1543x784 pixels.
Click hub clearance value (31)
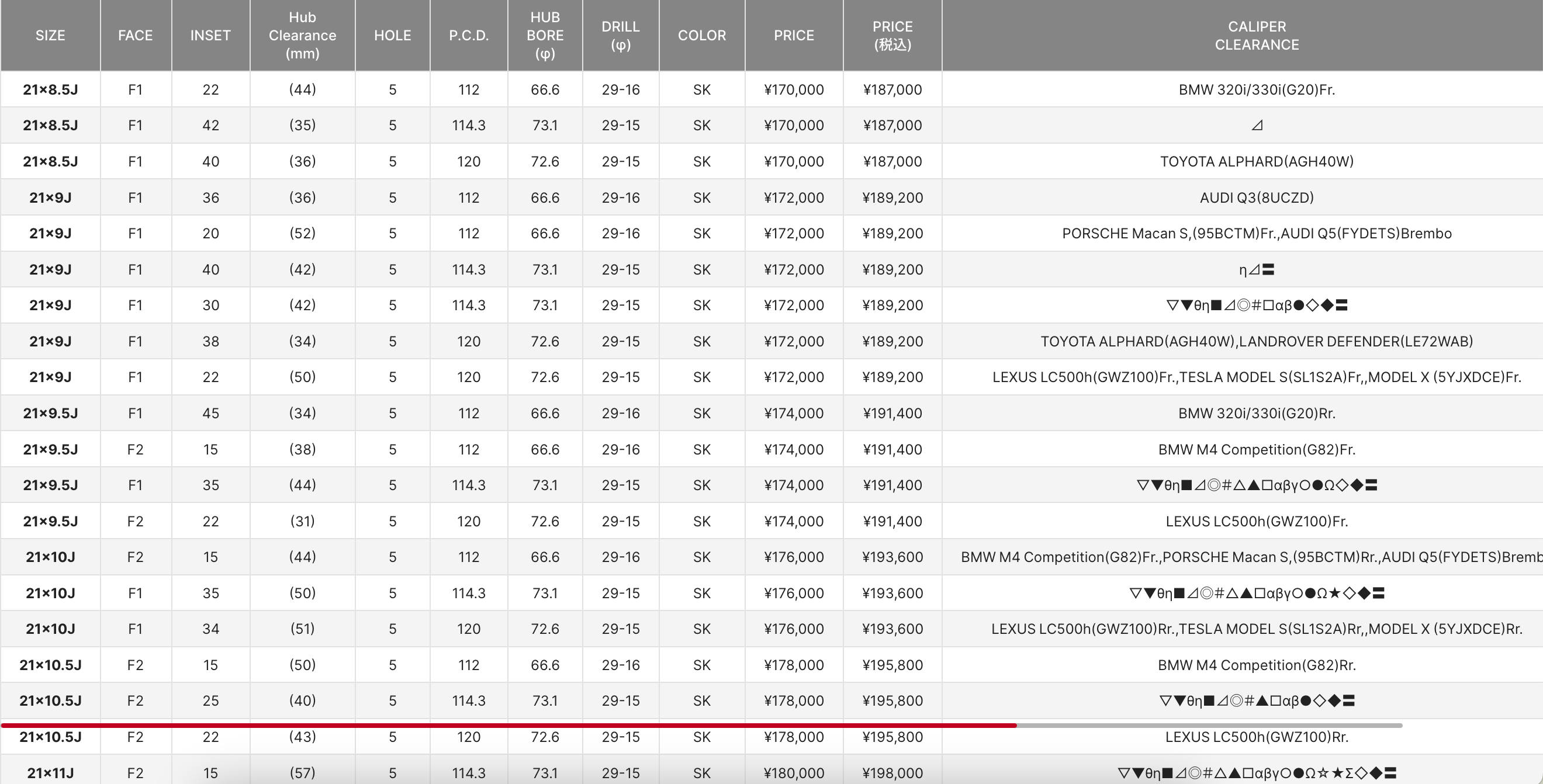pyautogui.click(x=303, y=522)
